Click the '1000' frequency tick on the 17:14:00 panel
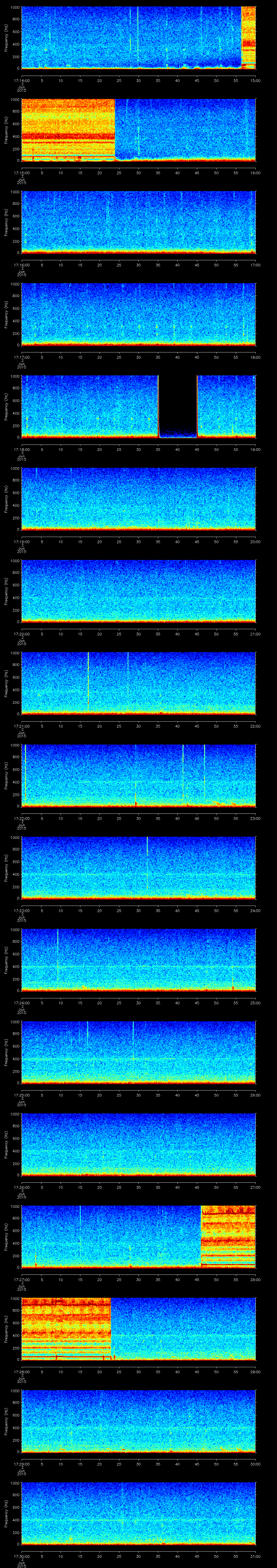Image resolution: width=277 pixels, height=1568 pixels. [x=15, y=7]
